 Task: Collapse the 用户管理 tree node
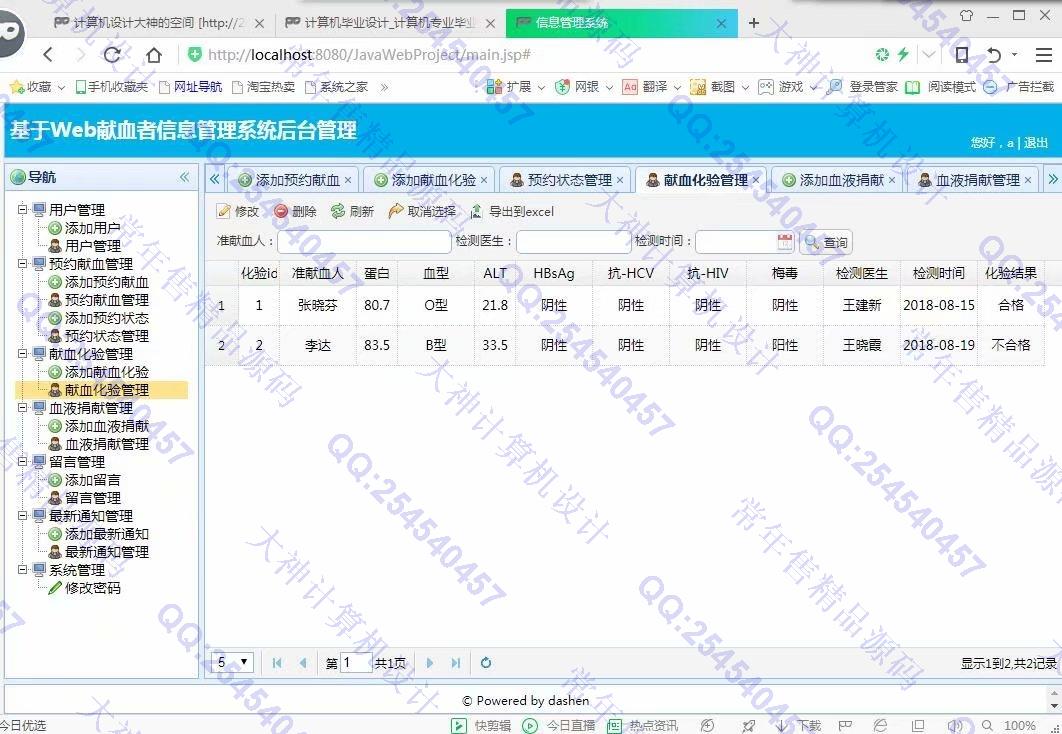click(x=22, y=209)
